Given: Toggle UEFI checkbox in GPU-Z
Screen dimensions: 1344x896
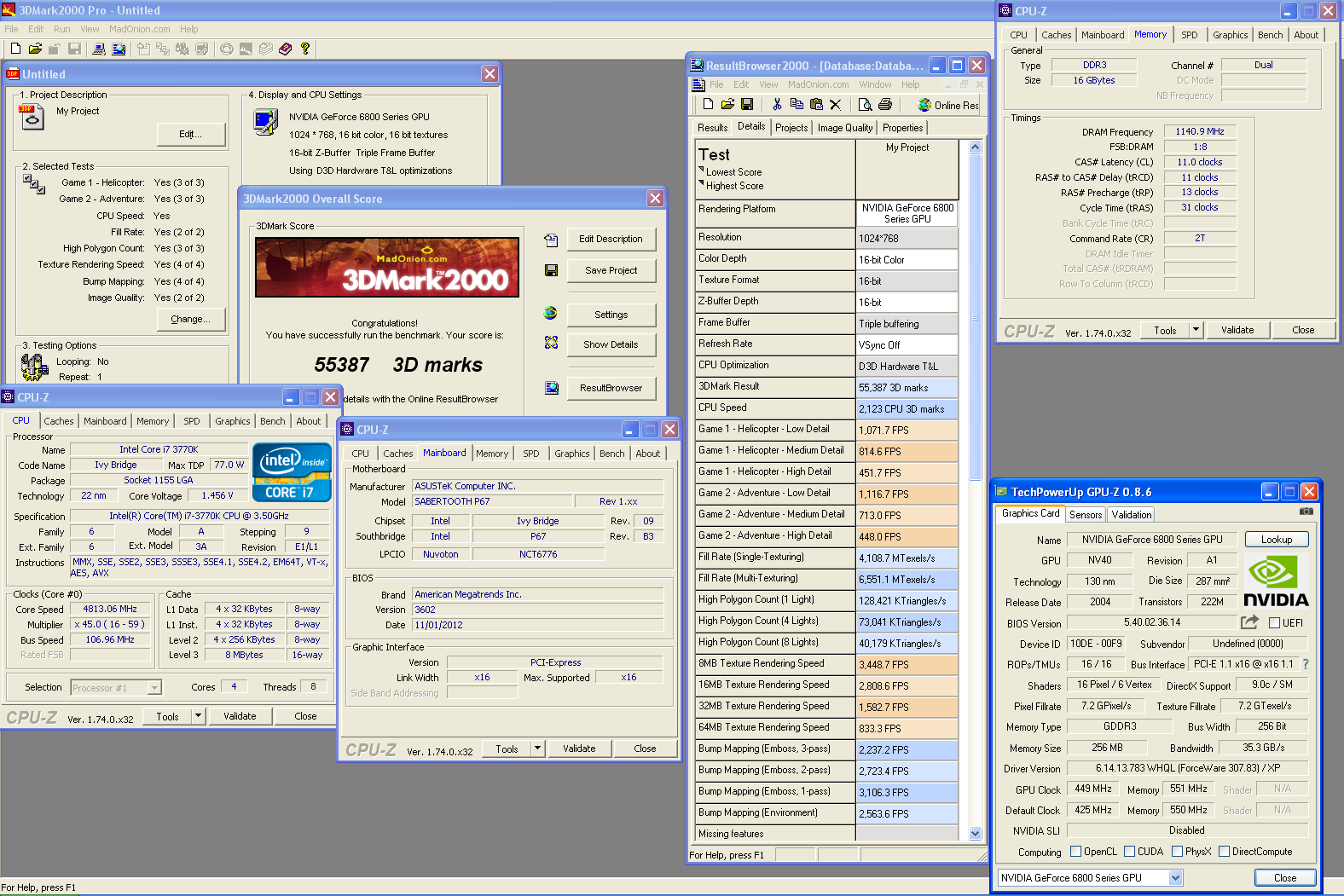Looking at the screenshot, I should [1274, 623].
